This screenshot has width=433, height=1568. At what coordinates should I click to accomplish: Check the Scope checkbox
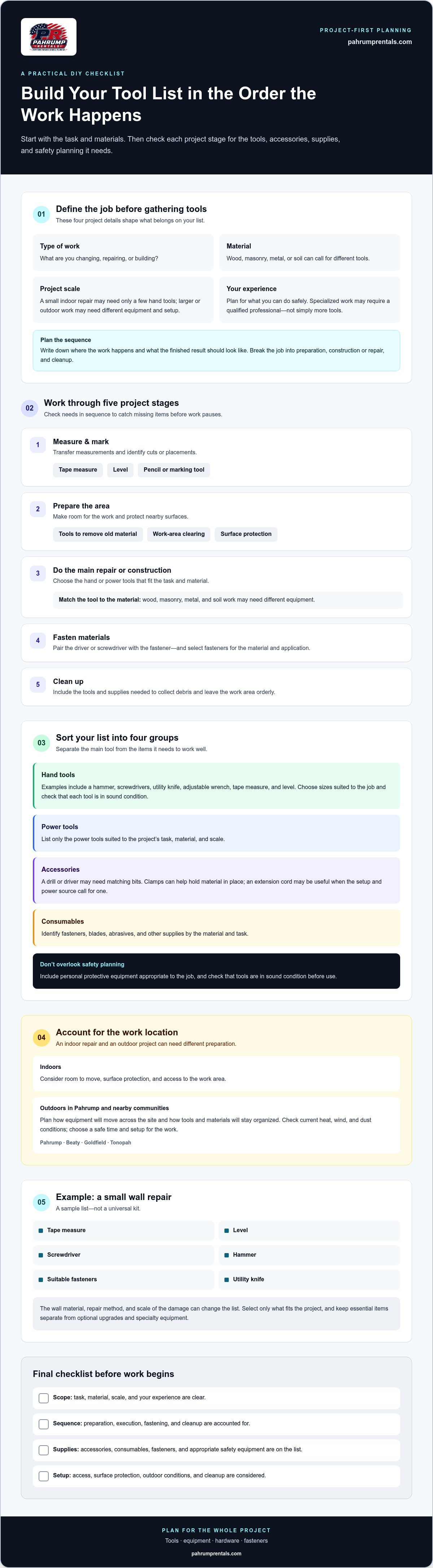pos(44,1398)
